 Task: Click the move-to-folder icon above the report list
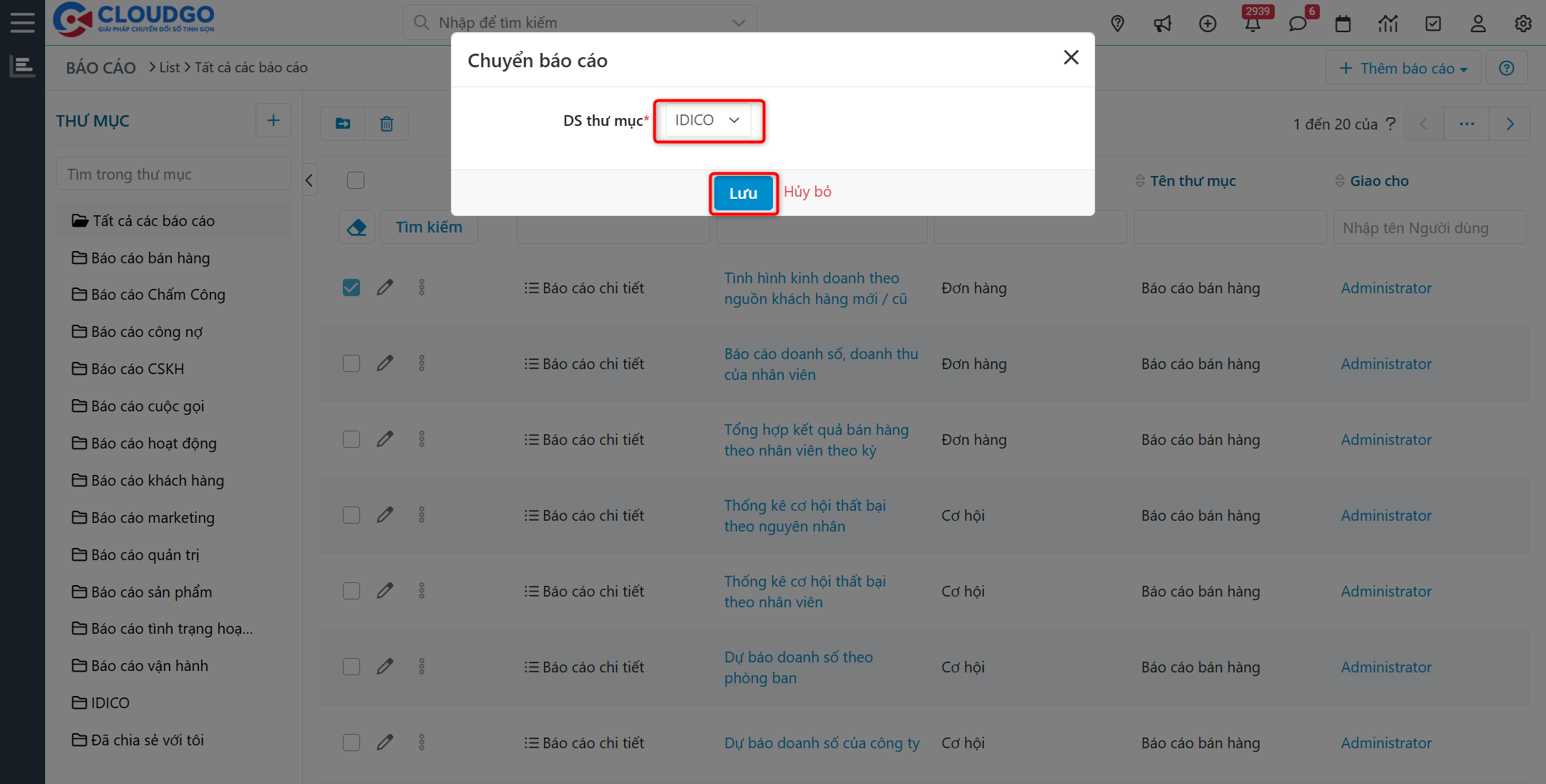(342, 123)
